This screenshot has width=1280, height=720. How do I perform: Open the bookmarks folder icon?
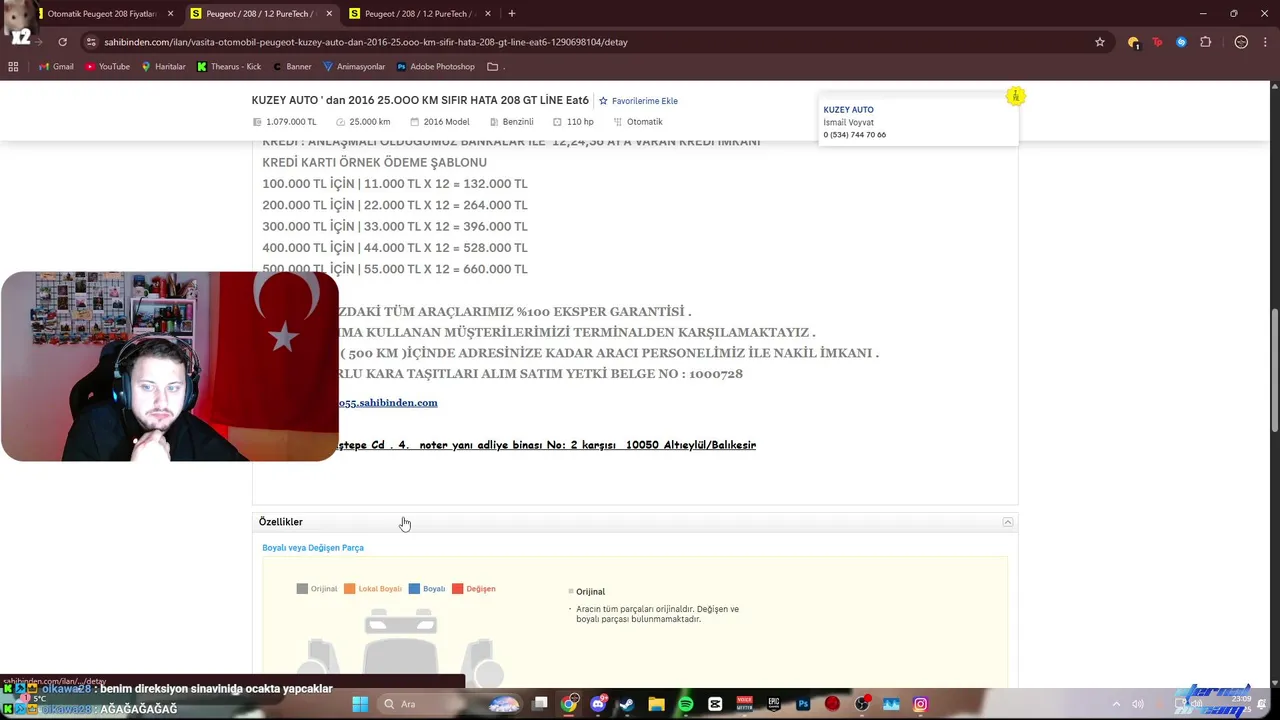point(492,67)
